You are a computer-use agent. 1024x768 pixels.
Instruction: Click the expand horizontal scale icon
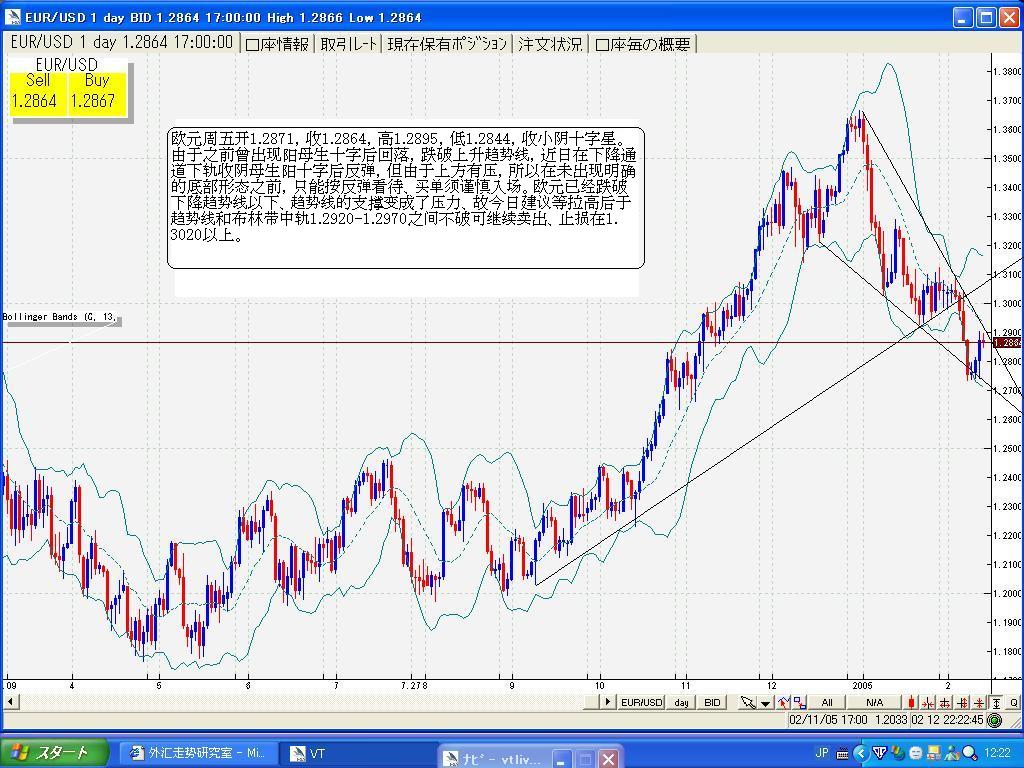[944, 702]
